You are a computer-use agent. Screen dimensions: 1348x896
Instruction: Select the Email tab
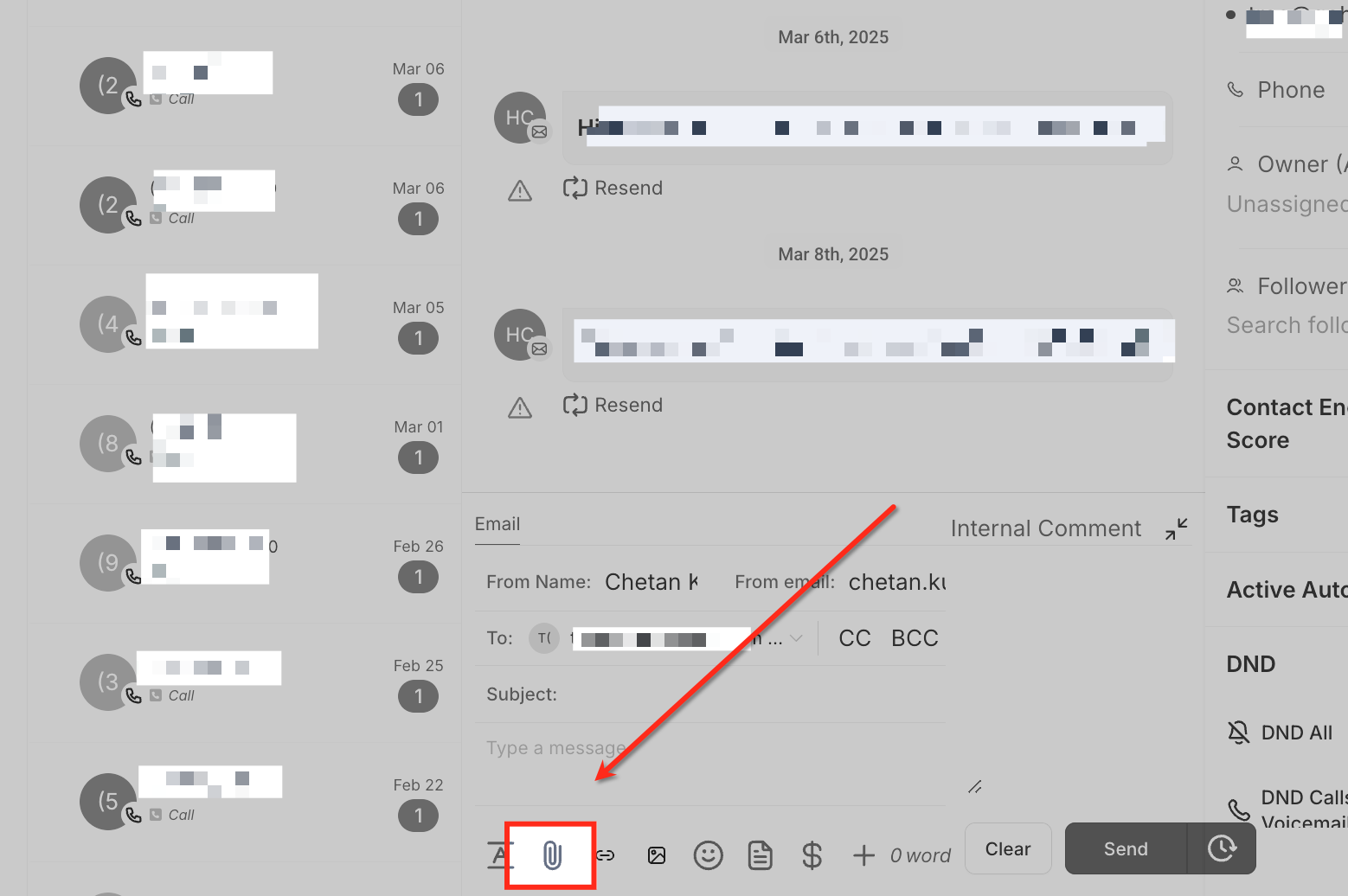[497, 524]
